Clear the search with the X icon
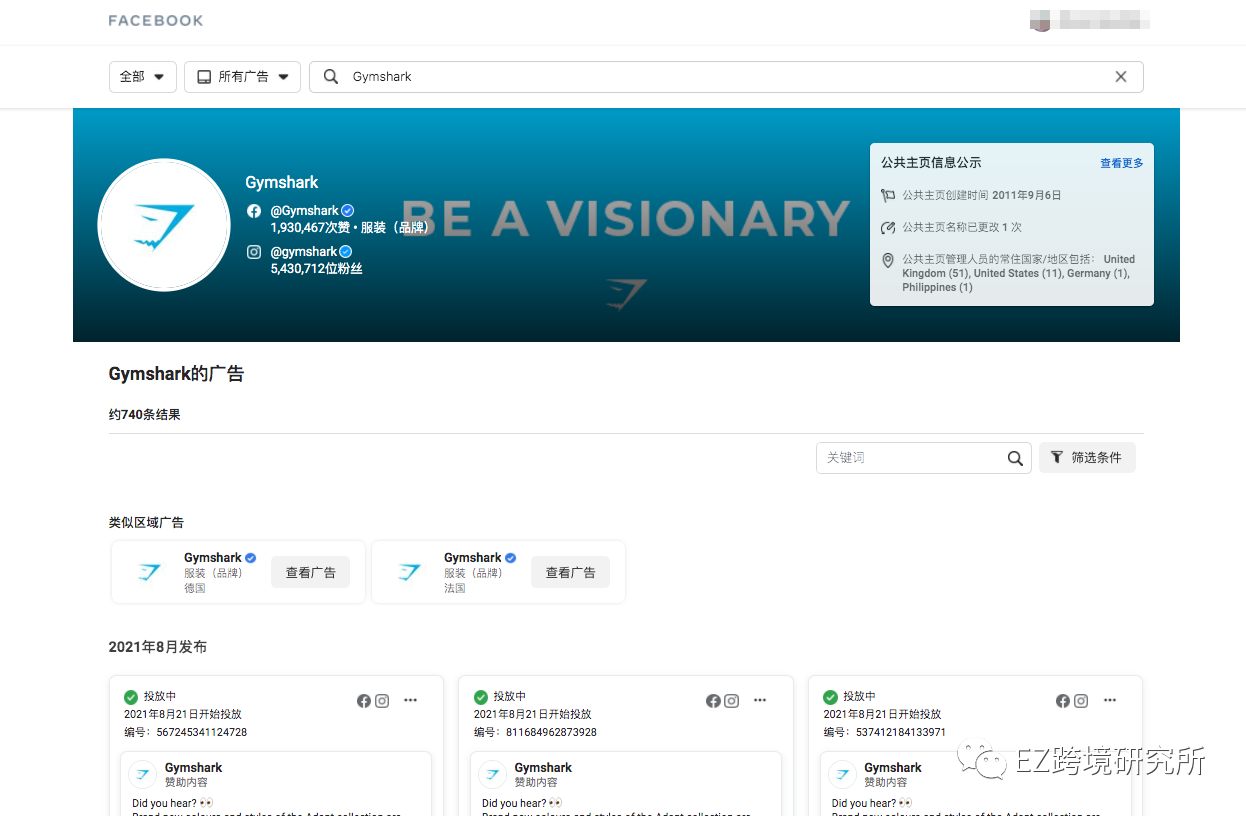Viewport: 1246px width, 816px height. pos(1121,77)
